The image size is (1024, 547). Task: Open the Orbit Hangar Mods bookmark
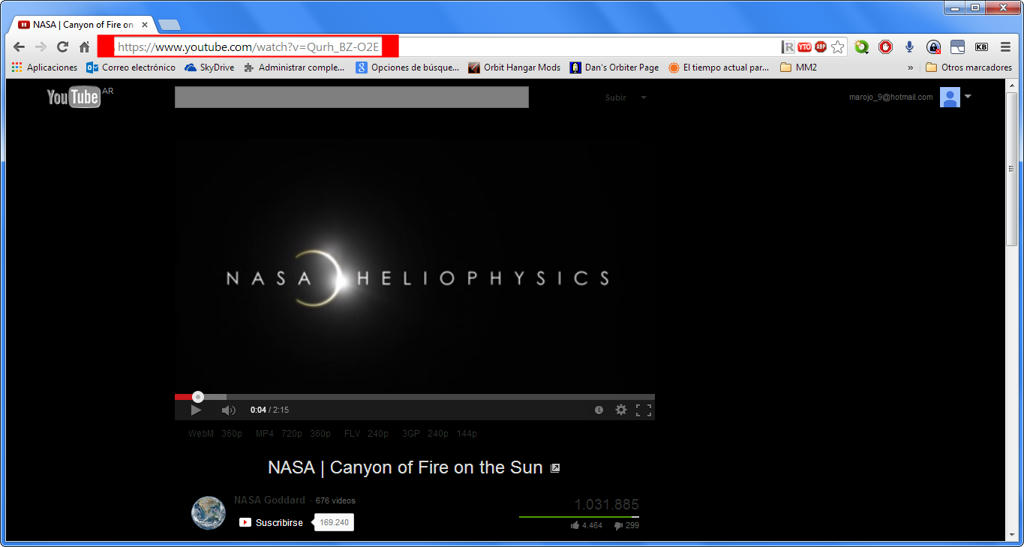515,67
